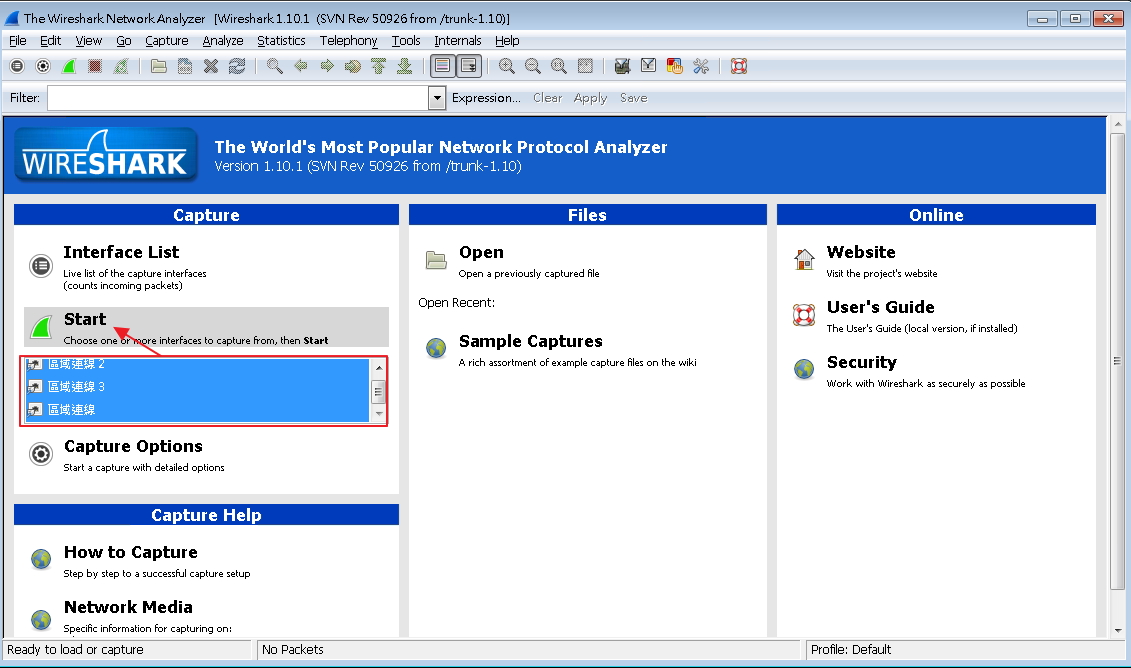This screenshot has height=668, width=1131.
Task: Open the Analyze menu
Action: coord(223,40)
